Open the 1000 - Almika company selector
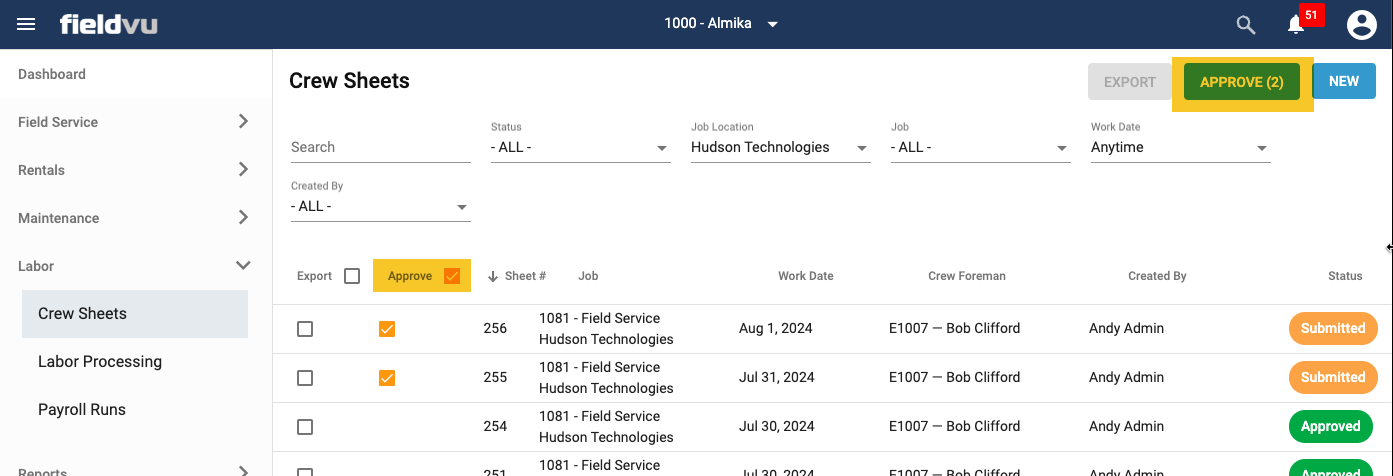The width and height of the screenshot is (1393, 476). coord(721,24)
